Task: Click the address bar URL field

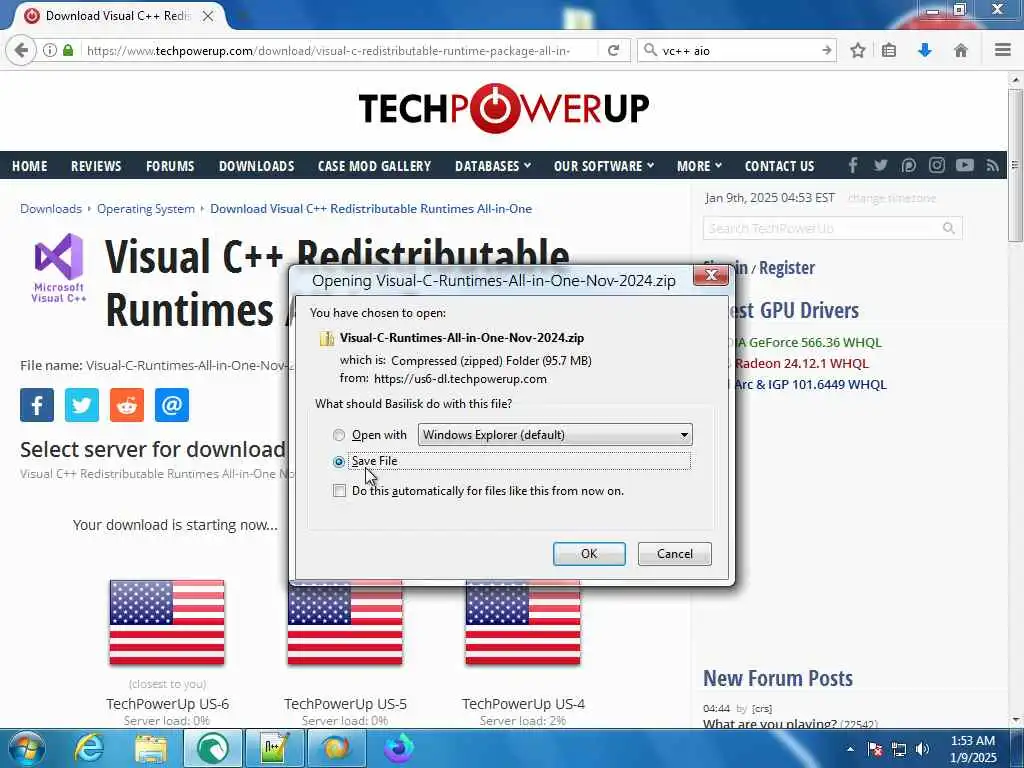Action: 340,50
